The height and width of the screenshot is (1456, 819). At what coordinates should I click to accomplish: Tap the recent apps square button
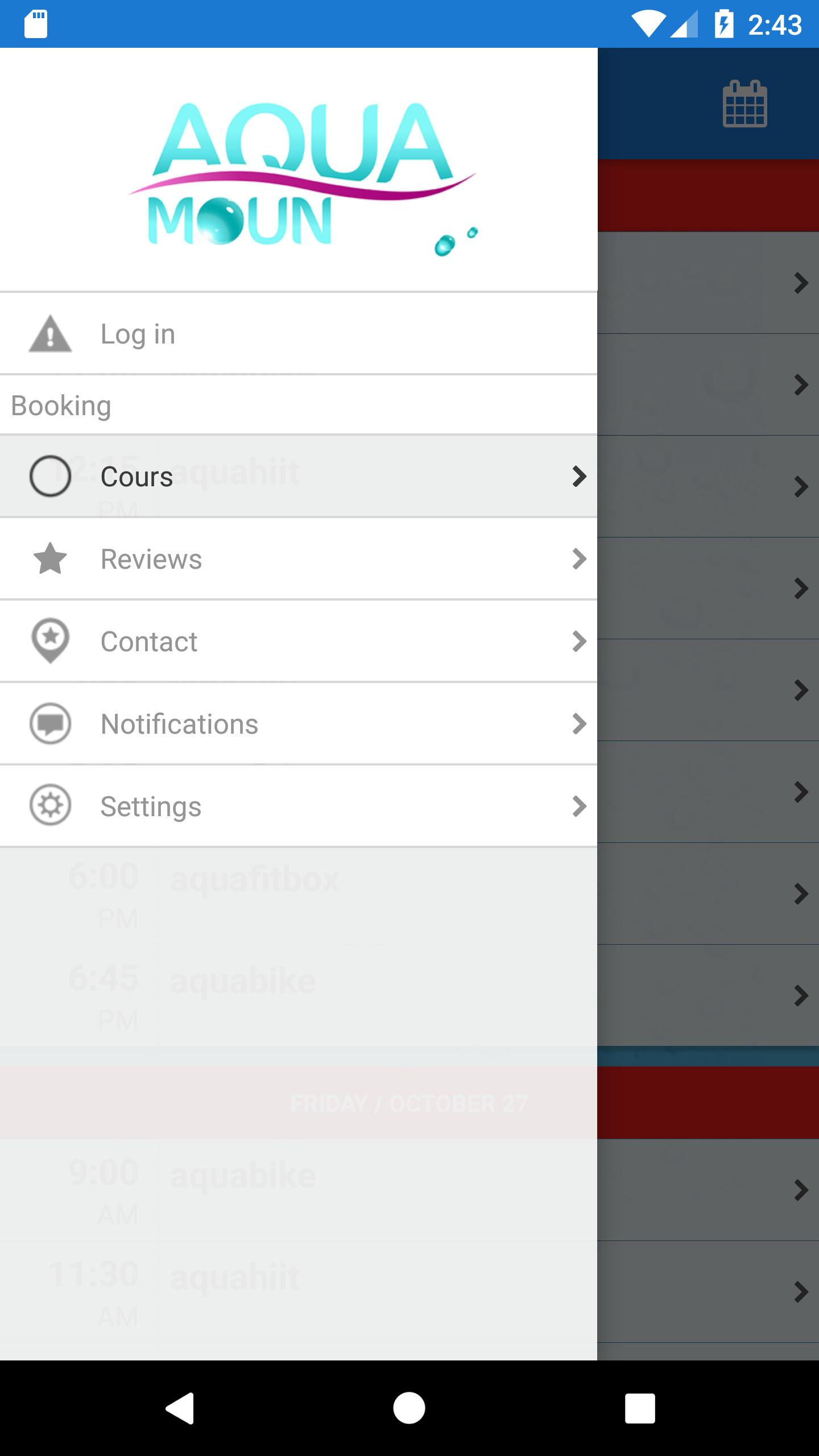640,1408
